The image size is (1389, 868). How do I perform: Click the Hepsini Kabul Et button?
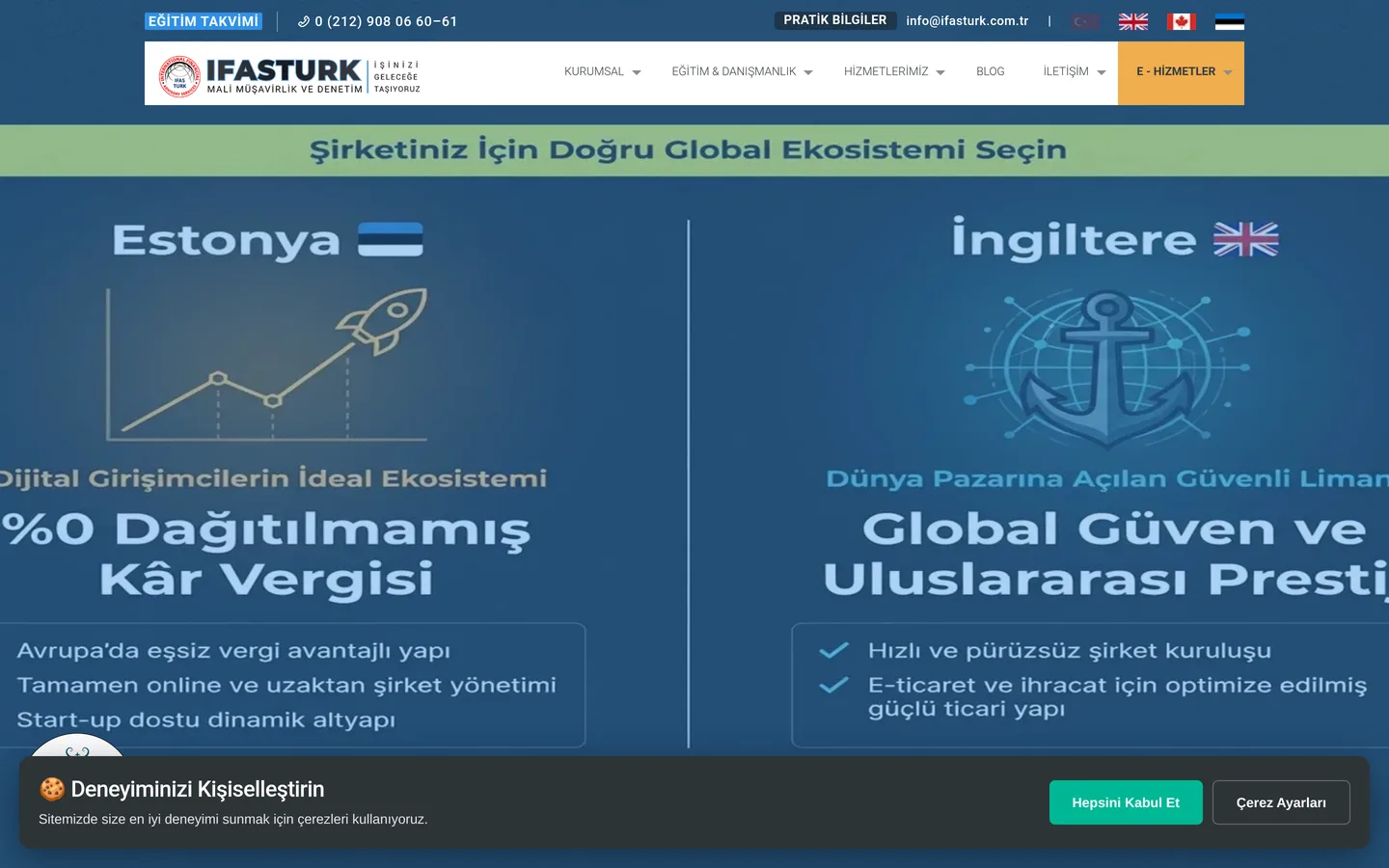(1126, 802)
